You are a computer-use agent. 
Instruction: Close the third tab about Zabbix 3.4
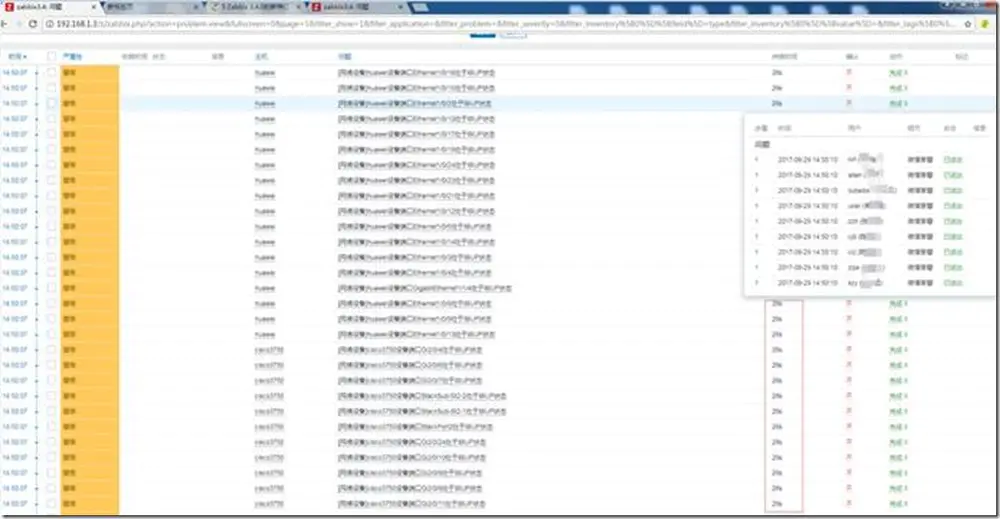(298, 7)
